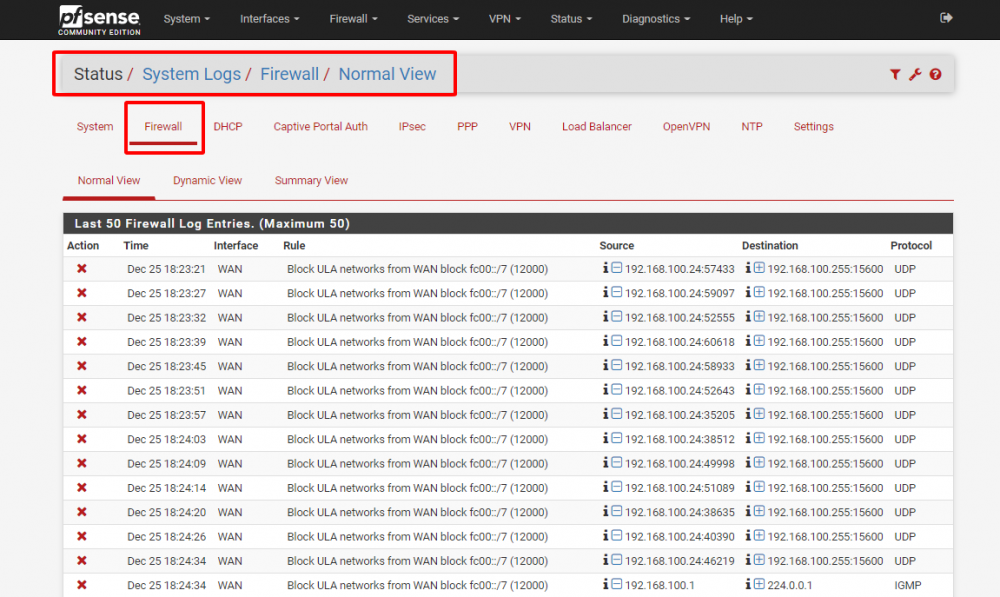
Task: Click the pfSense logo
Action: coord(98,18)
